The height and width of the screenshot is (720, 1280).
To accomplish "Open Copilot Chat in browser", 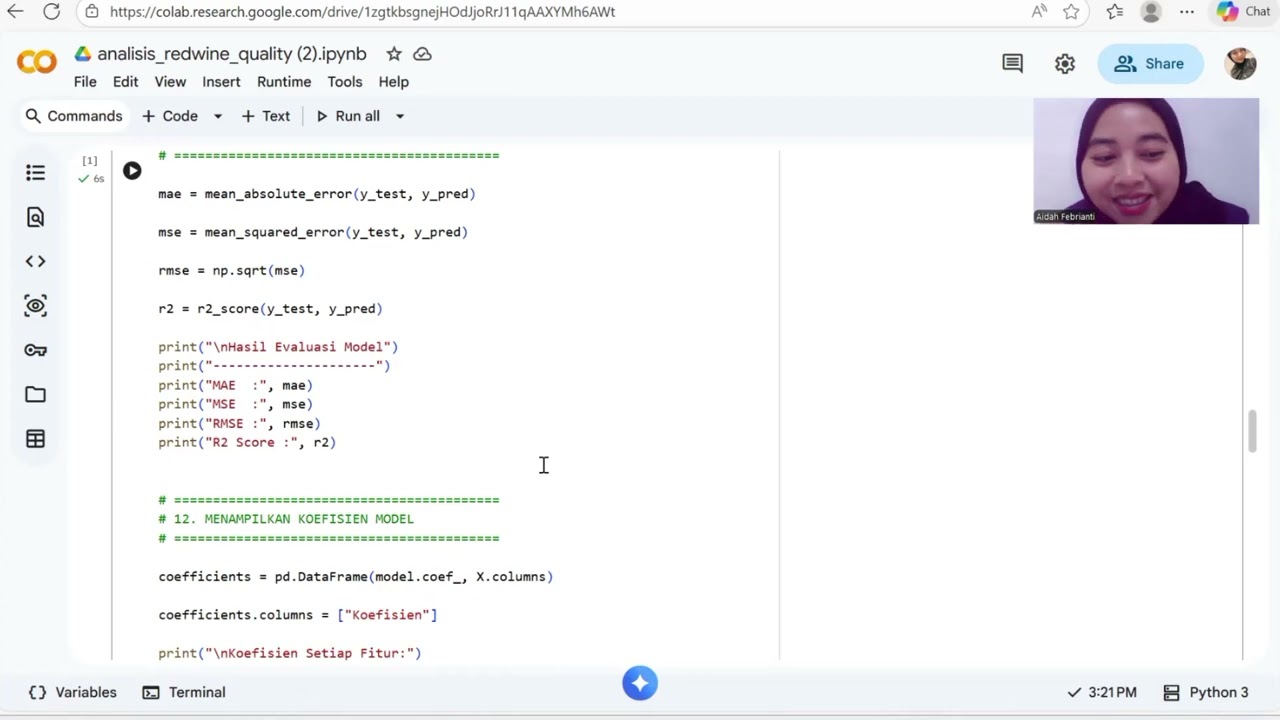I will coord(1243,12).
